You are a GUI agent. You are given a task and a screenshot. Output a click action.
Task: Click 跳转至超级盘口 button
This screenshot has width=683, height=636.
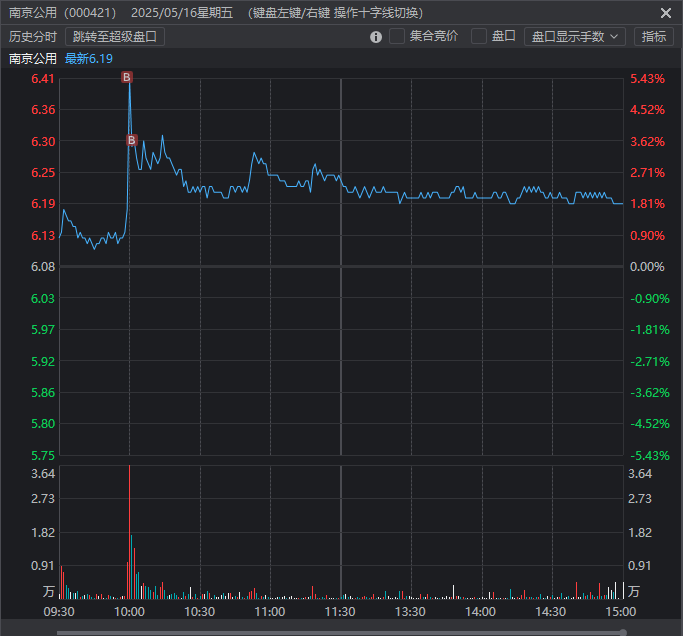tap(115, 36)
